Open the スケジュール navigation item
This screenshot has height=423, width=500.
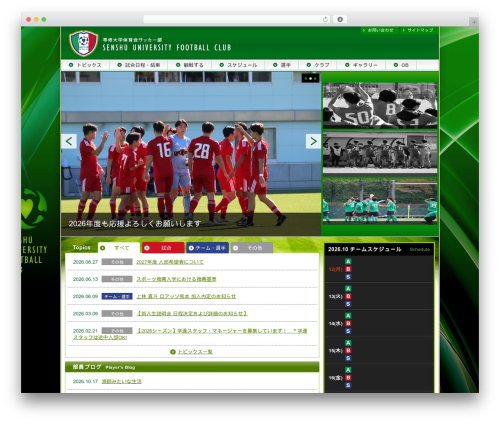(238, 65)
